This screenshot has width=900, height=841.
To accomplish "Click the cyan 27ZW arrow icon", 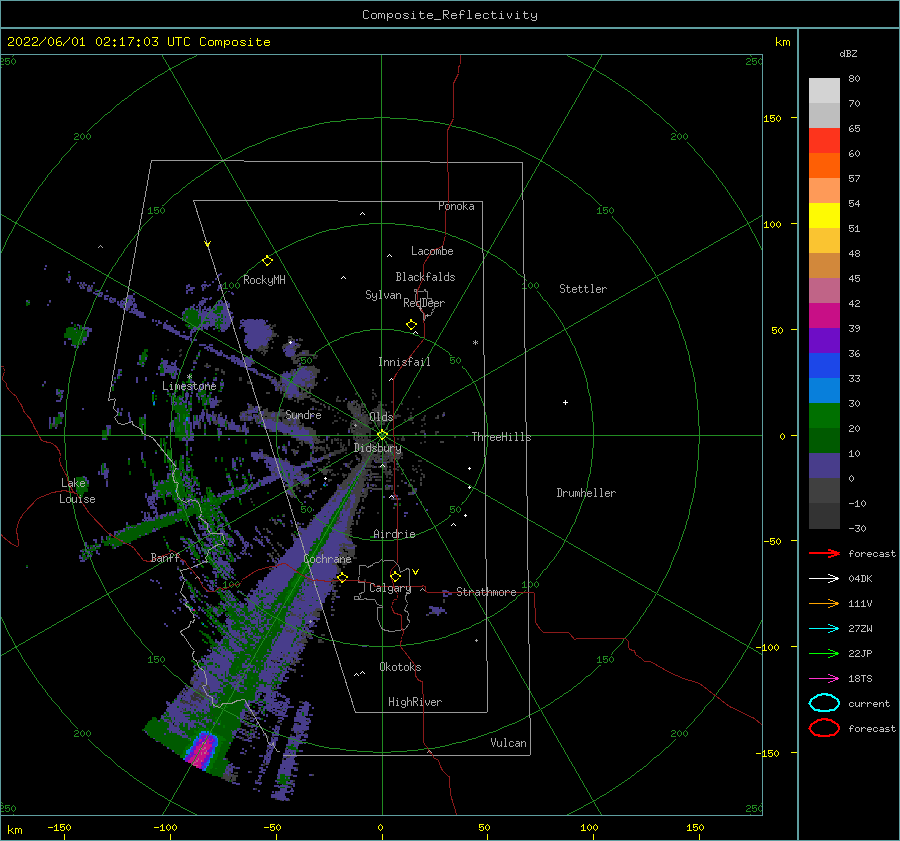I will coord(824,629).
